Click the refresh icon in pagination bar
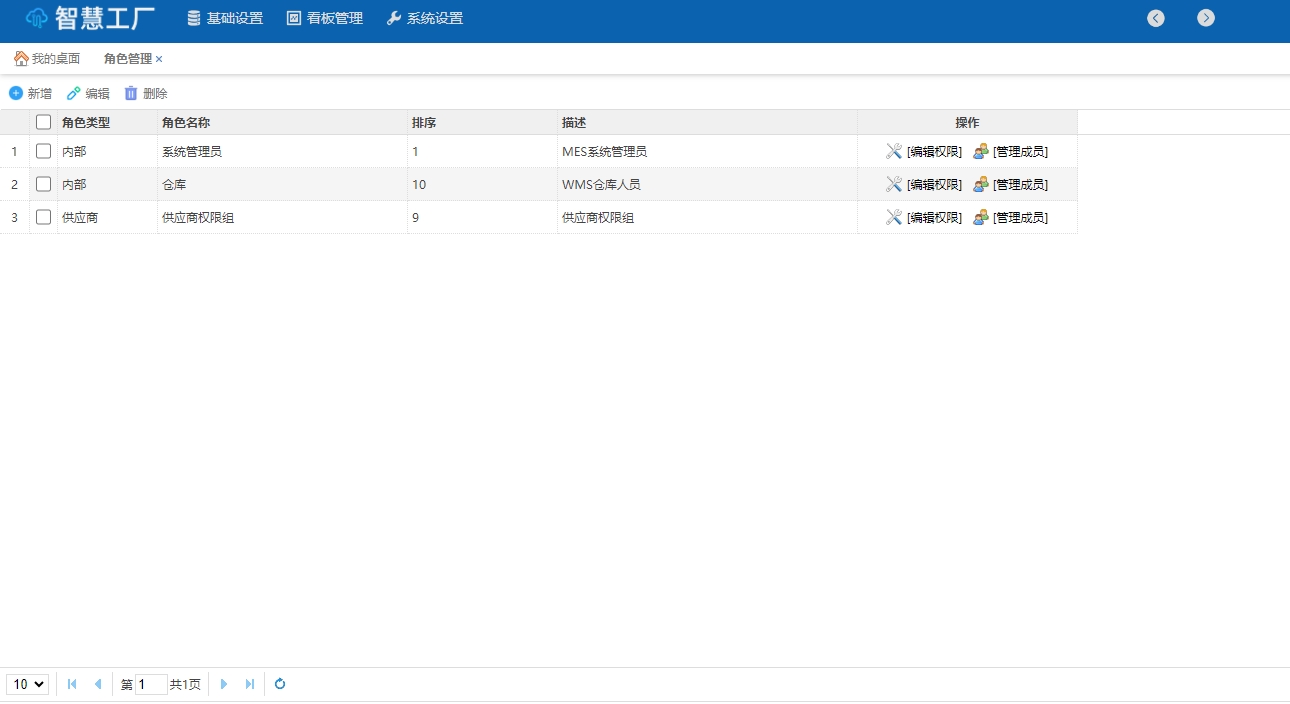The height and width of the screenshot is (704, 1290). click(280, 684)
